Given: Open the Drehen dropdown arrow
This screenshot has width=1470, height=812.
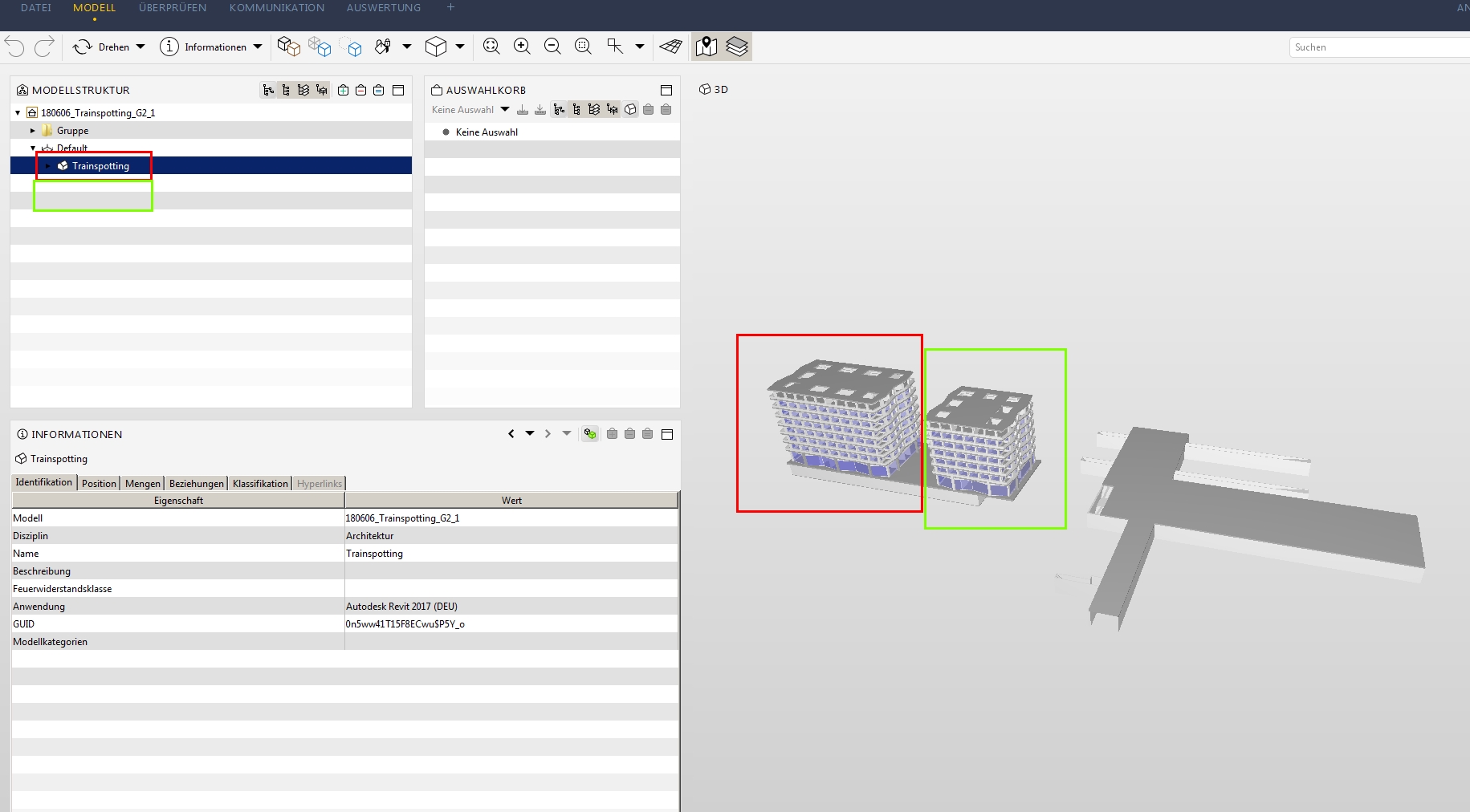Looking at the screenshot, I should (x=141, y=47).
